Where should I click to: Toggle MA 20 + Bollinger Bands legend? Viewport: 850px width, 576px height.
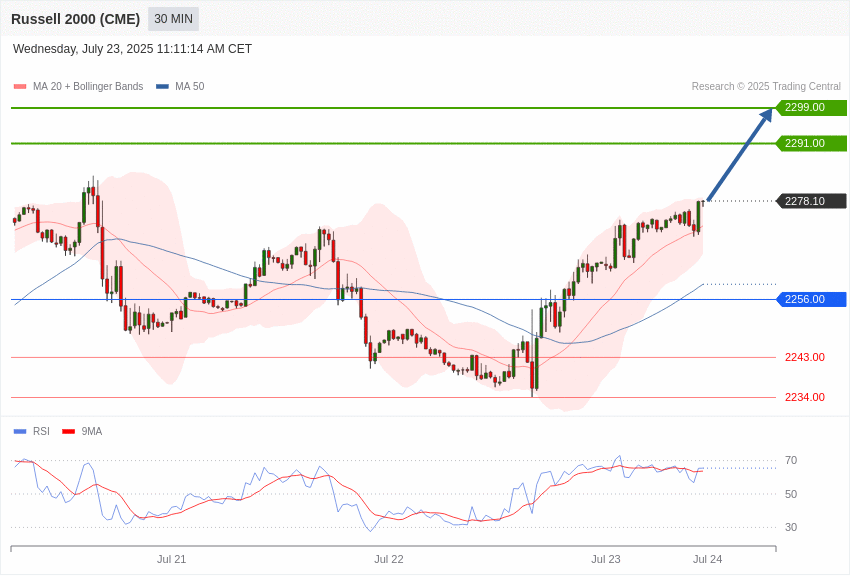click(79, 86)
